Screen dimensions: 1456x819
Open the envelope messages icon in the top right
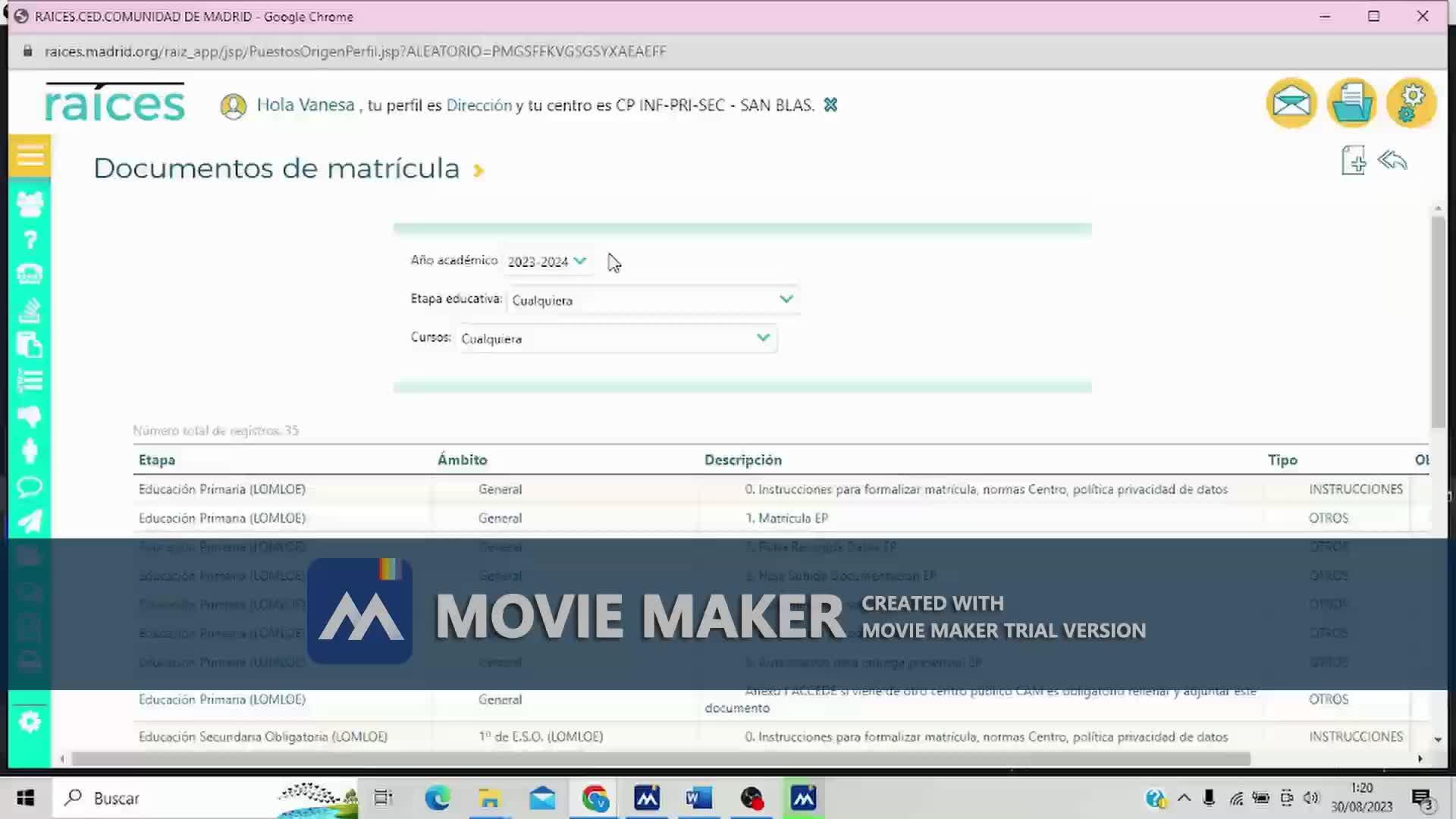[x=1291, y=102]
